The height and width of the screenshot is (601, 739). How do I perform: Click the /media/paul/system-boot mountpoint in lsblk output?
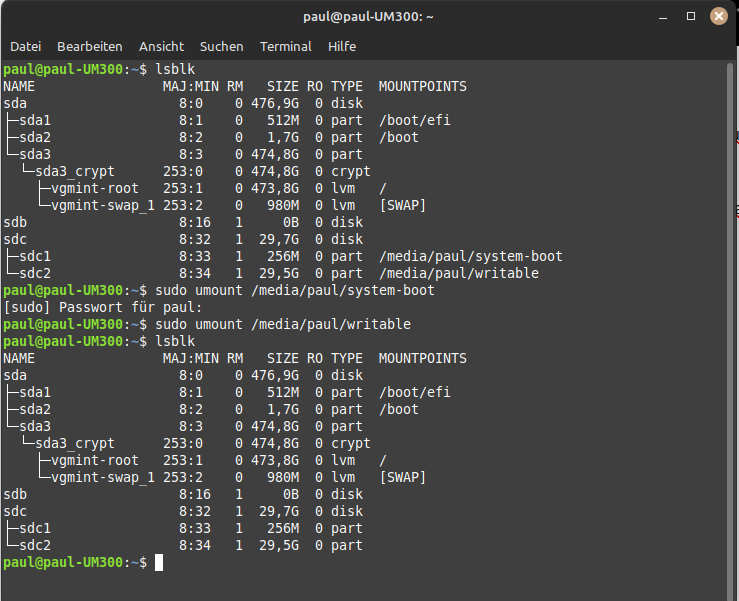(470, 256)
